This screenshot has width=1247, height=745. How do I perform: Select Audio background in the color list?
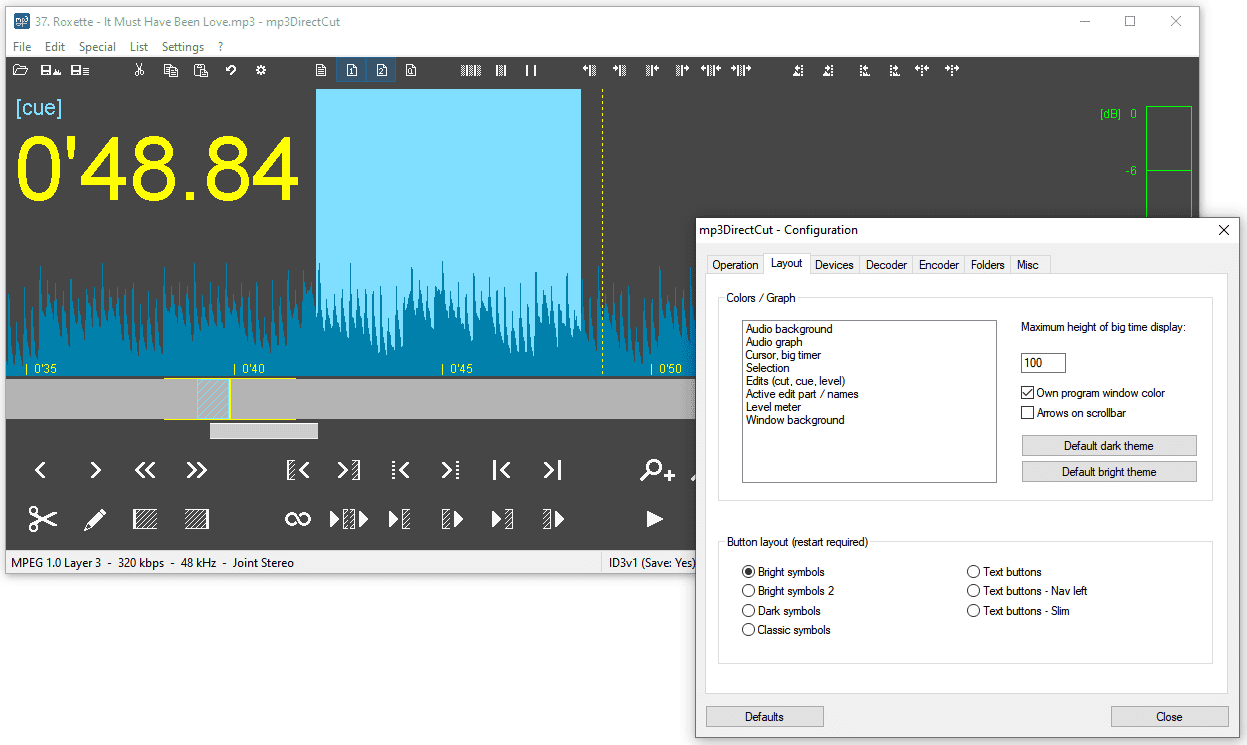pyautogui.click(x=789, y=329)
